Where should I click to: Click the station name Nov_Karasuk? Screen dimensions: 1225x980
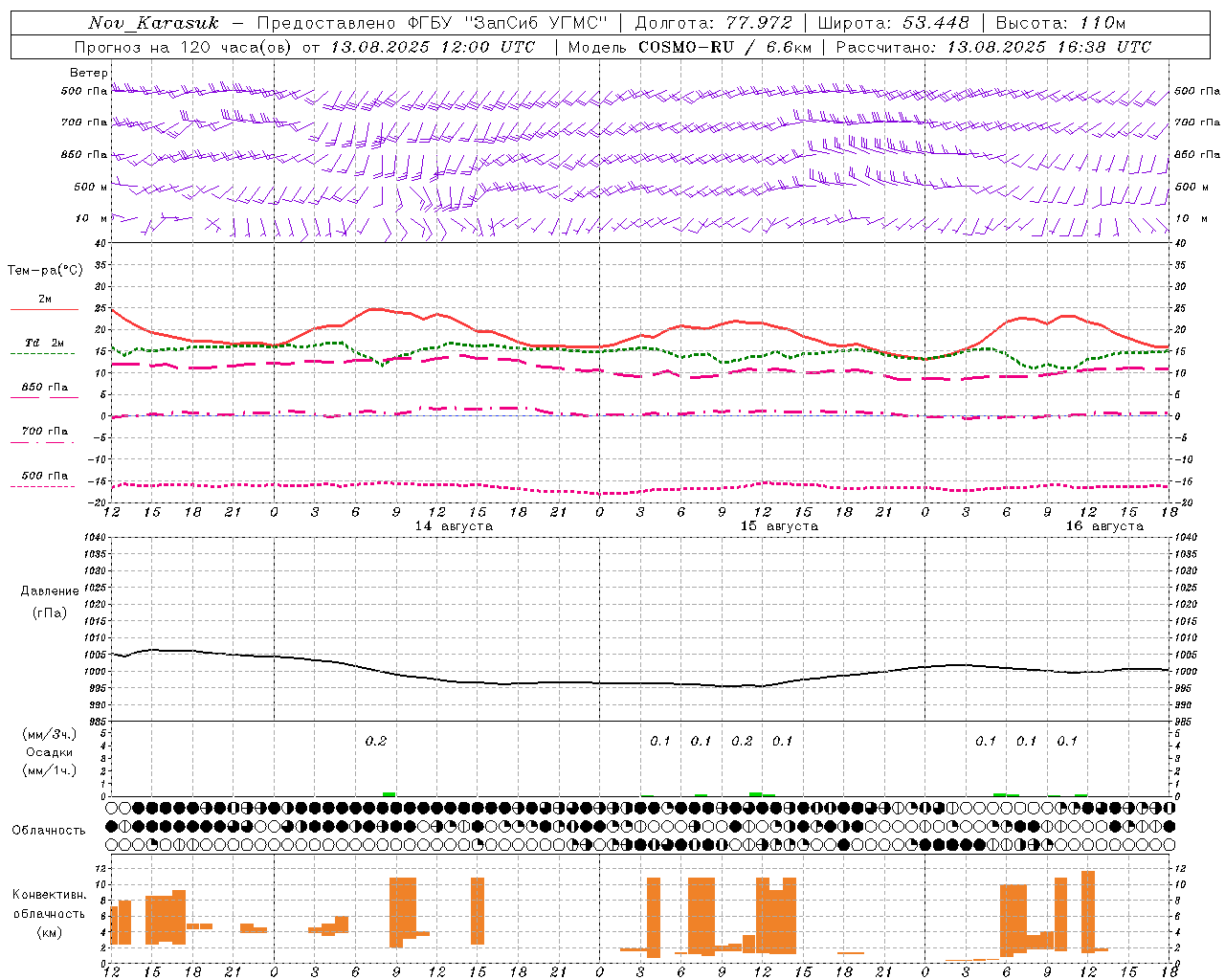tap(153, 23)
